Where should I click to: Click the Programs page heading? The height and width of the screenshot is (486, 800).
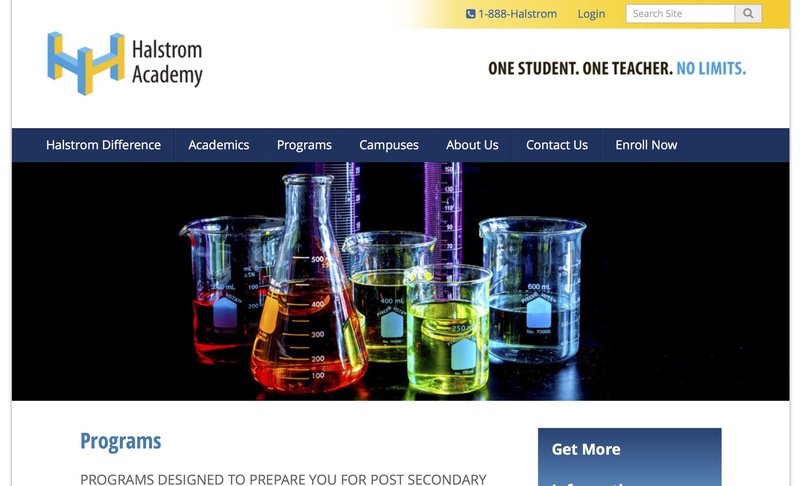[x=120, y=441]
